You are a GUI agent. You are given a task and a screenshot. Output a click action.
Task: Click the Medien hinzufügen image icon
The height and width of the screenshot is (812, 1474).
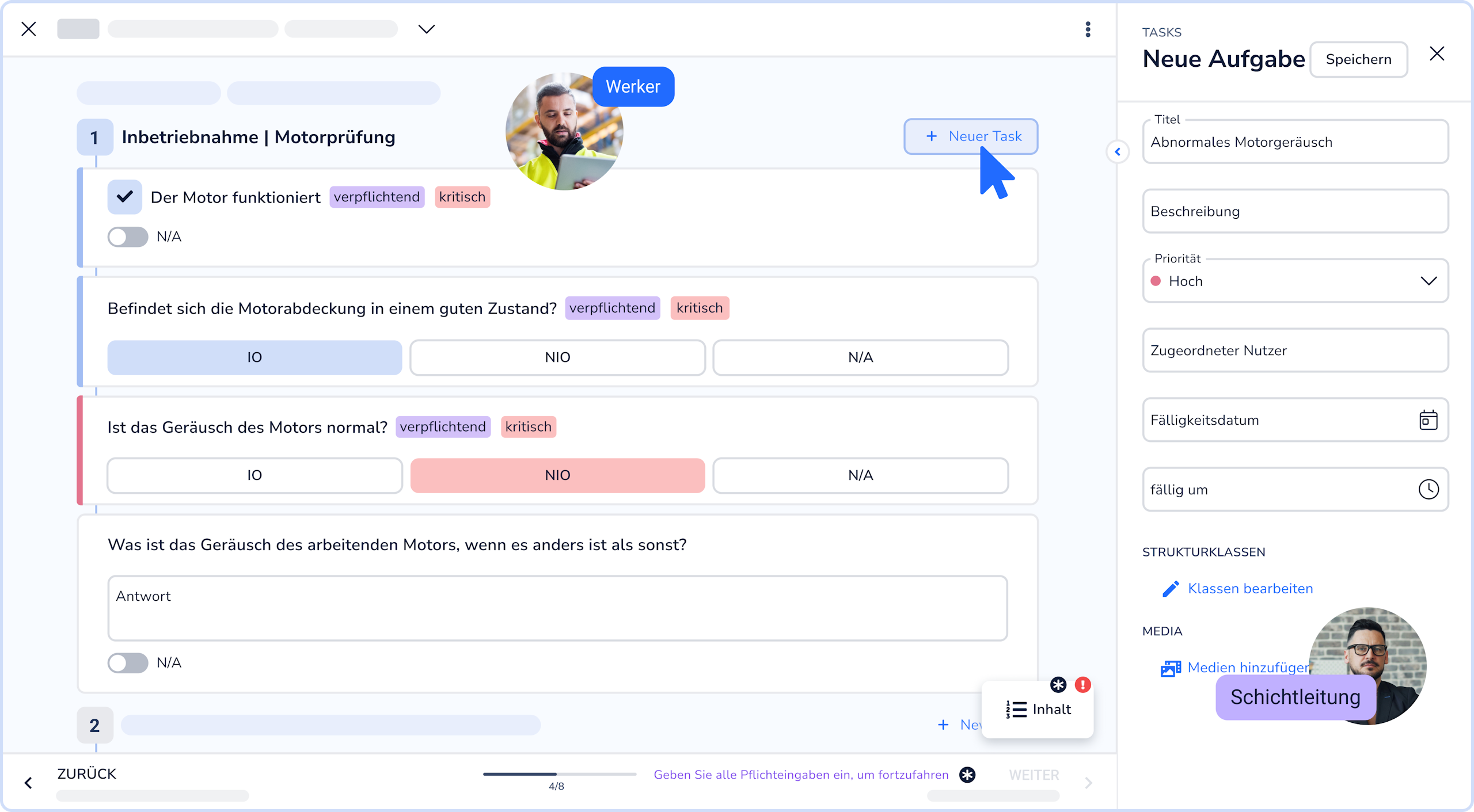1171,668
